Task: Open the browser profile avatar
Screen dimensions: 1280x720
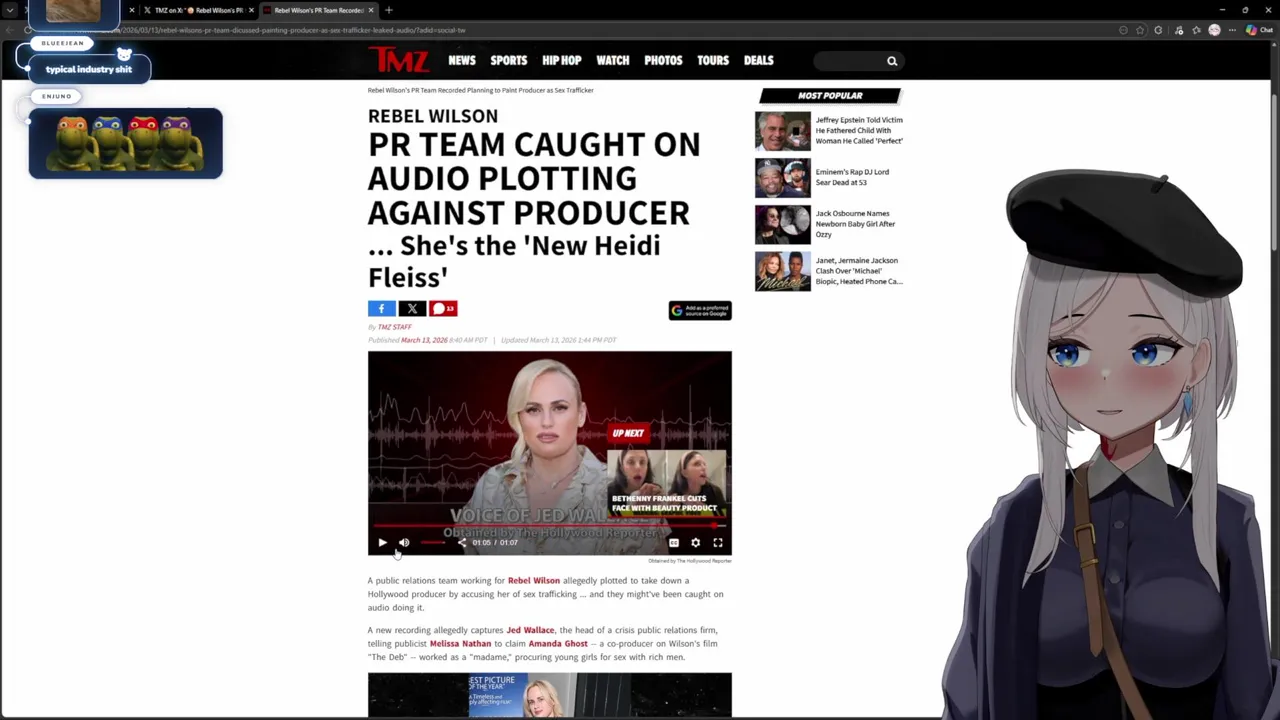Action: [1214, 30]
